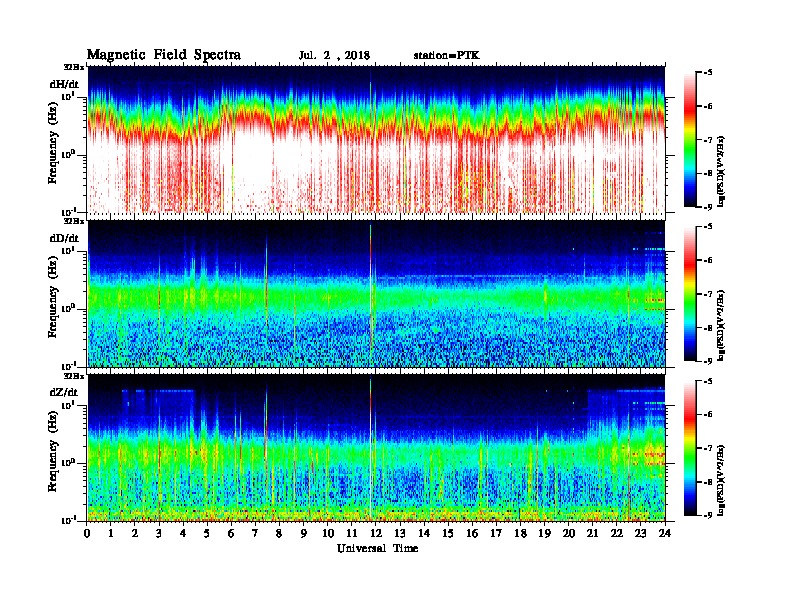Click inside the dD/dt spectrogram plot
The height and width of the screenshot is (612, 792).
click(376, 293)
